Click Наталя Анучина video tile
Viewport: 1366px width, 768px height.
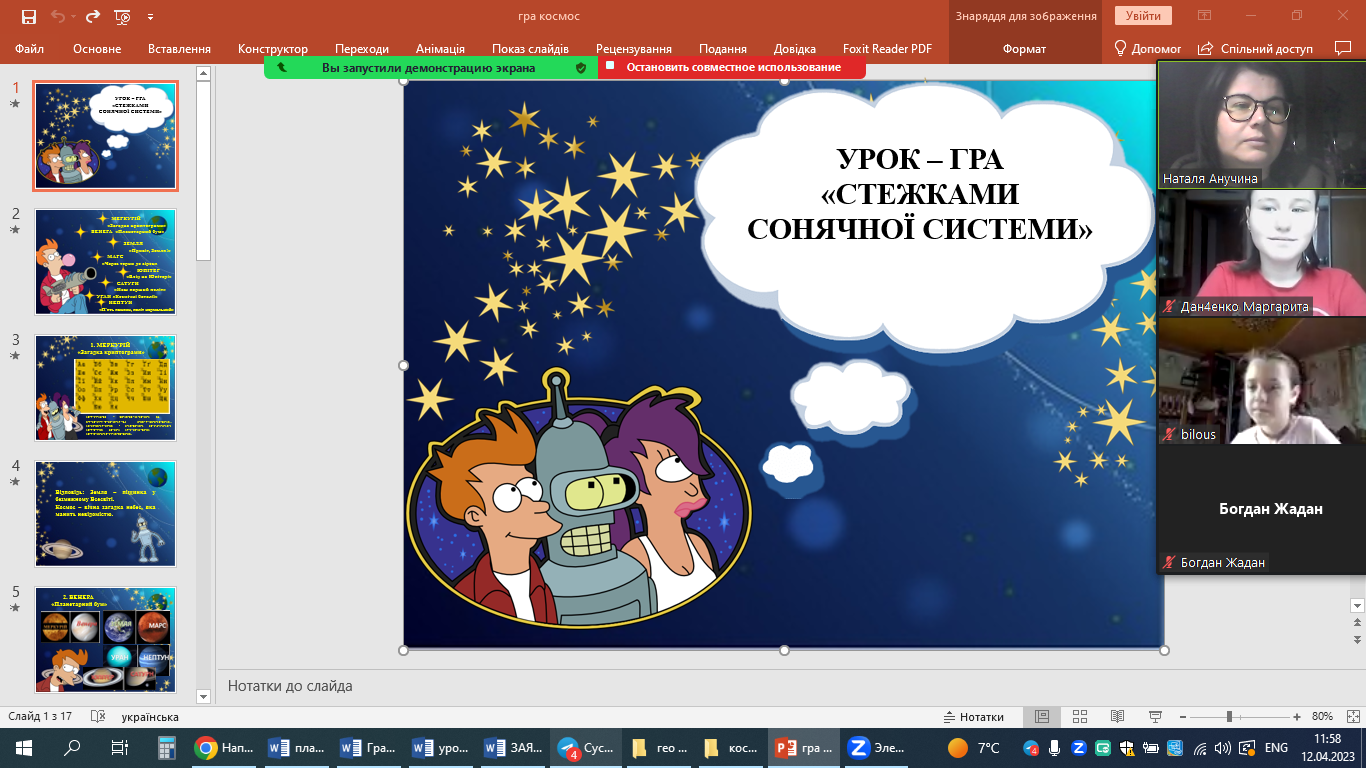(1262, 124)
